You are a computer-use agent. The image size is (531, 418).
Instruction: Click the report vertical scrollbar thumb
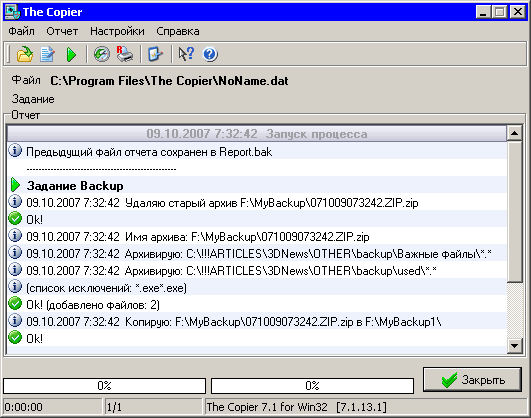[x=514, y=211]
